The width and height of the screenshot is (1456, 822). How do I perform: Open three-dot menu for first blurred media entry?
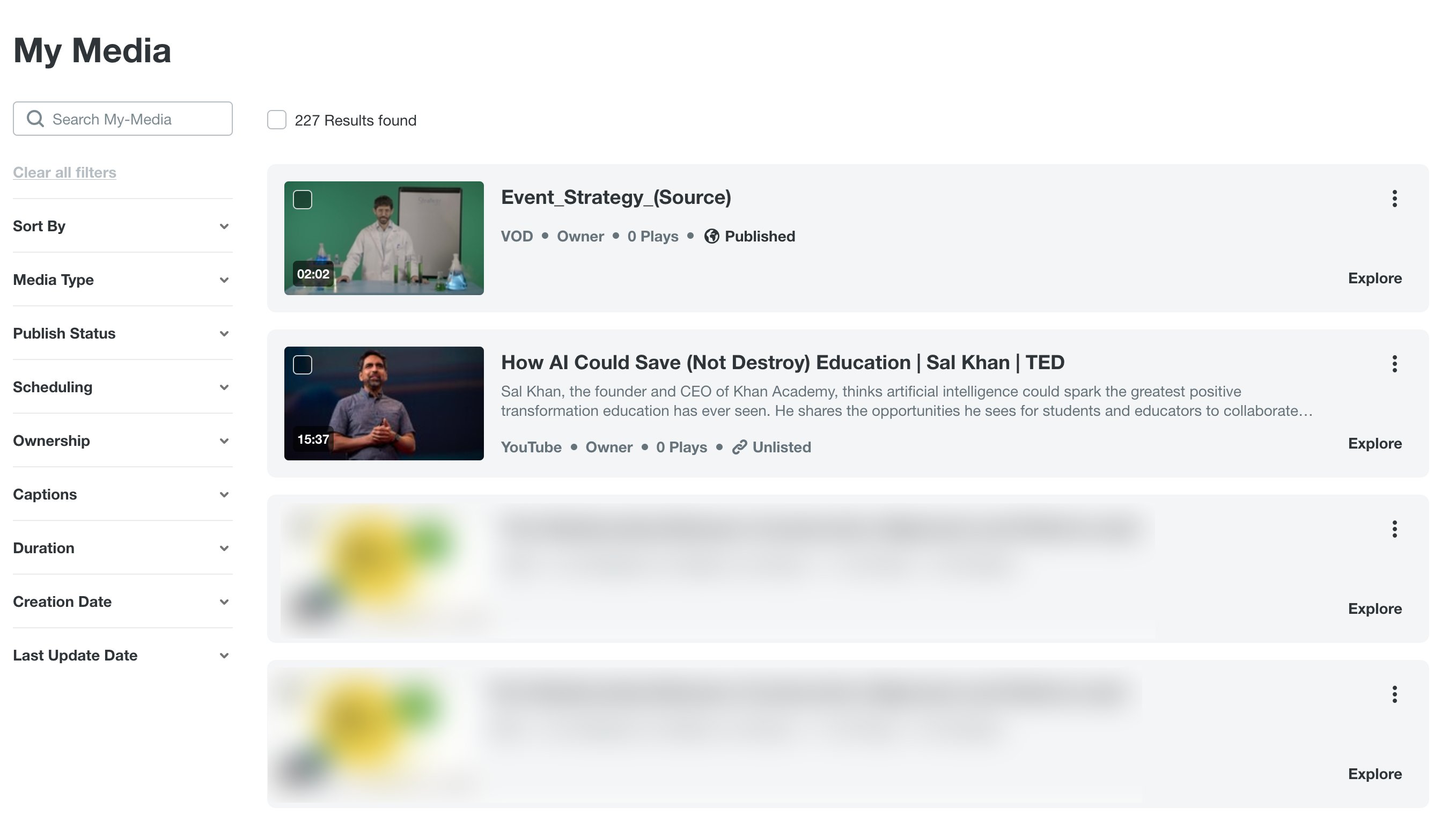point(1394,529)
